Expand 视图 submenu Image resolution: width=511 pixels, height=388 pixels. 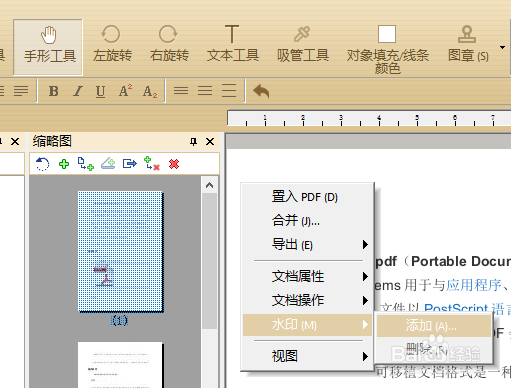[x=307, y=356]
